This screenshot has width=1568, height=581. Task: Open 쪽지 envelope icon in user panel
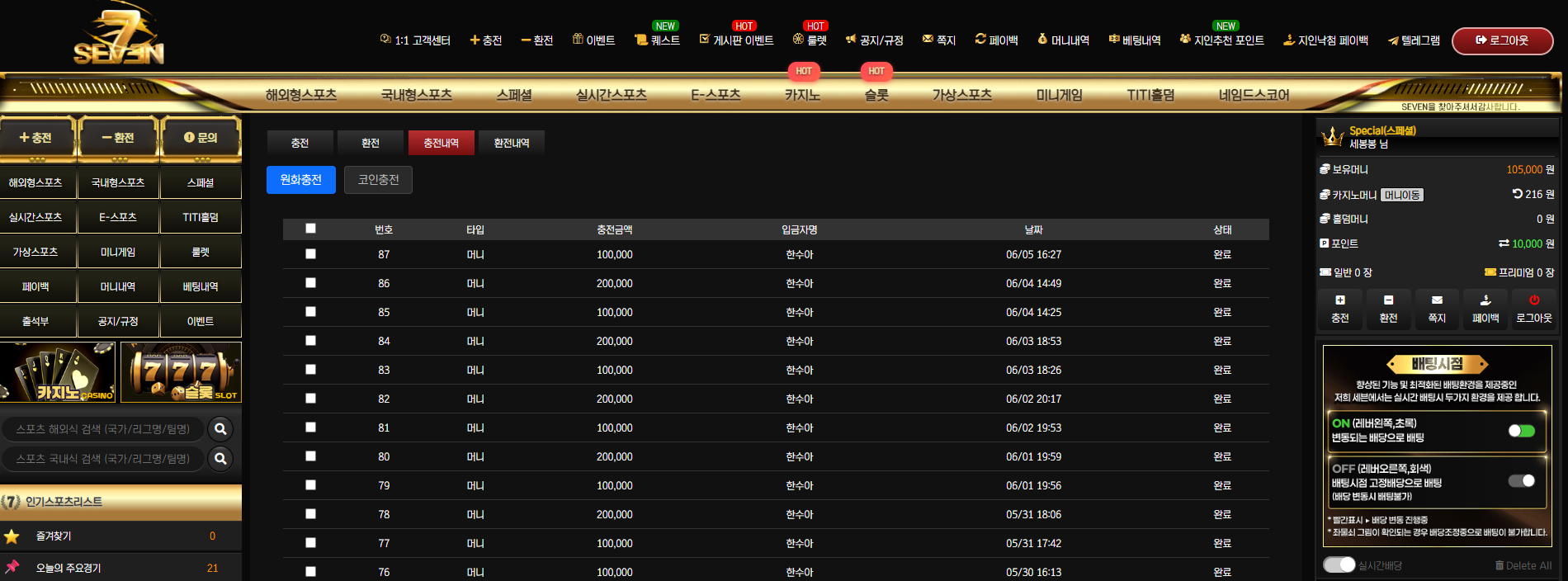coord(1437,300)
